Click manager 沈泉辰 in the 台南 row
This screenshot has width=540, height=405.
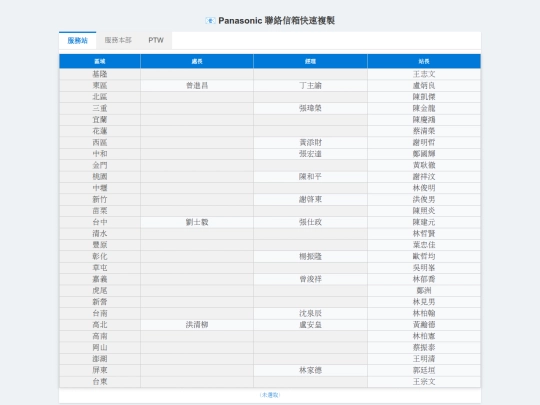[x=310, y=313]
